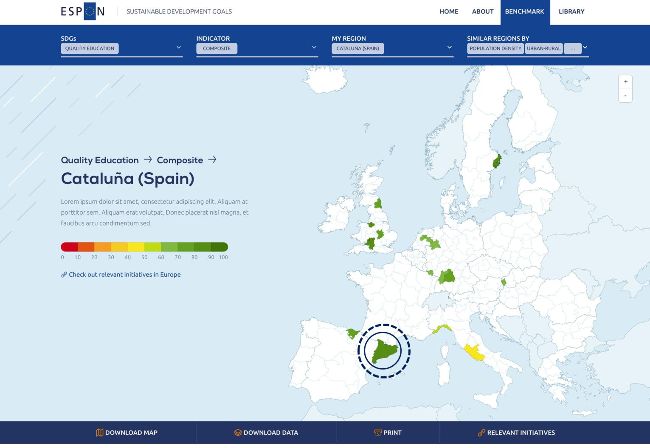Click the Population Density tag

(495, 48)
